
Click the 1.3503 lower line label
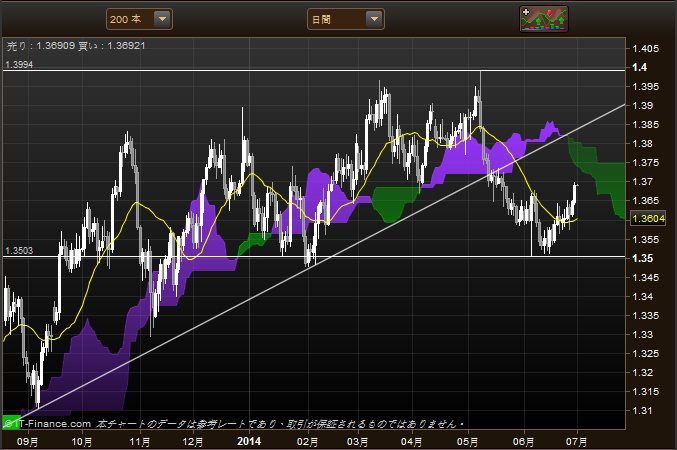19,250
